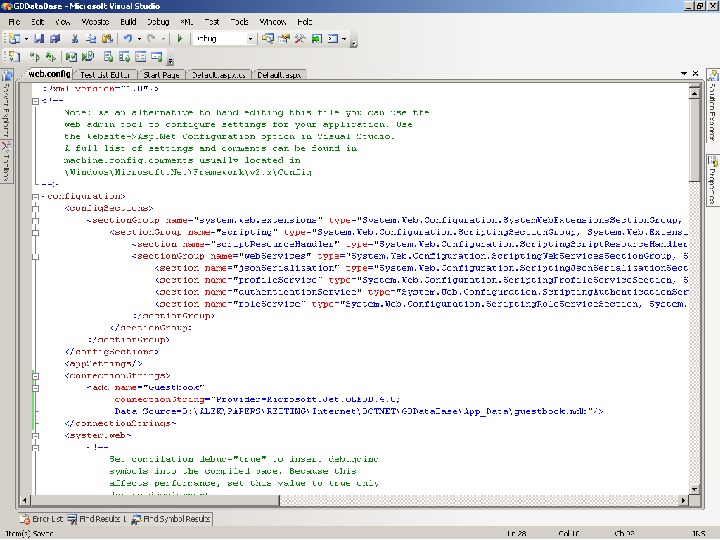Switch to the Default.aspx.cs tab
Screen dimensions: 720x540
click(217, 75)
